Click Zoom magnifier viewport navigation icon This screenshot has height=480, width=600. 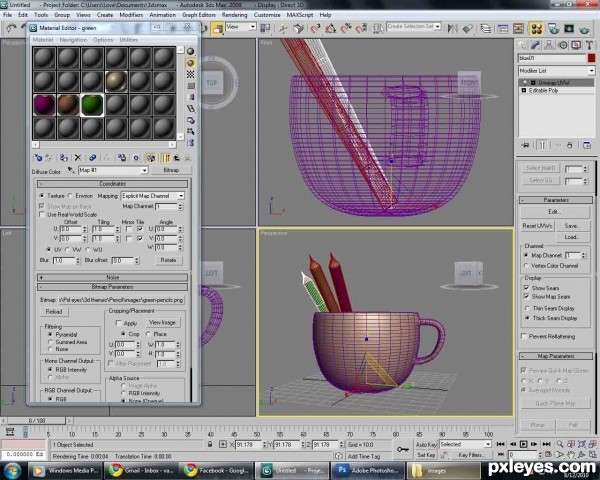coord(560,444)
